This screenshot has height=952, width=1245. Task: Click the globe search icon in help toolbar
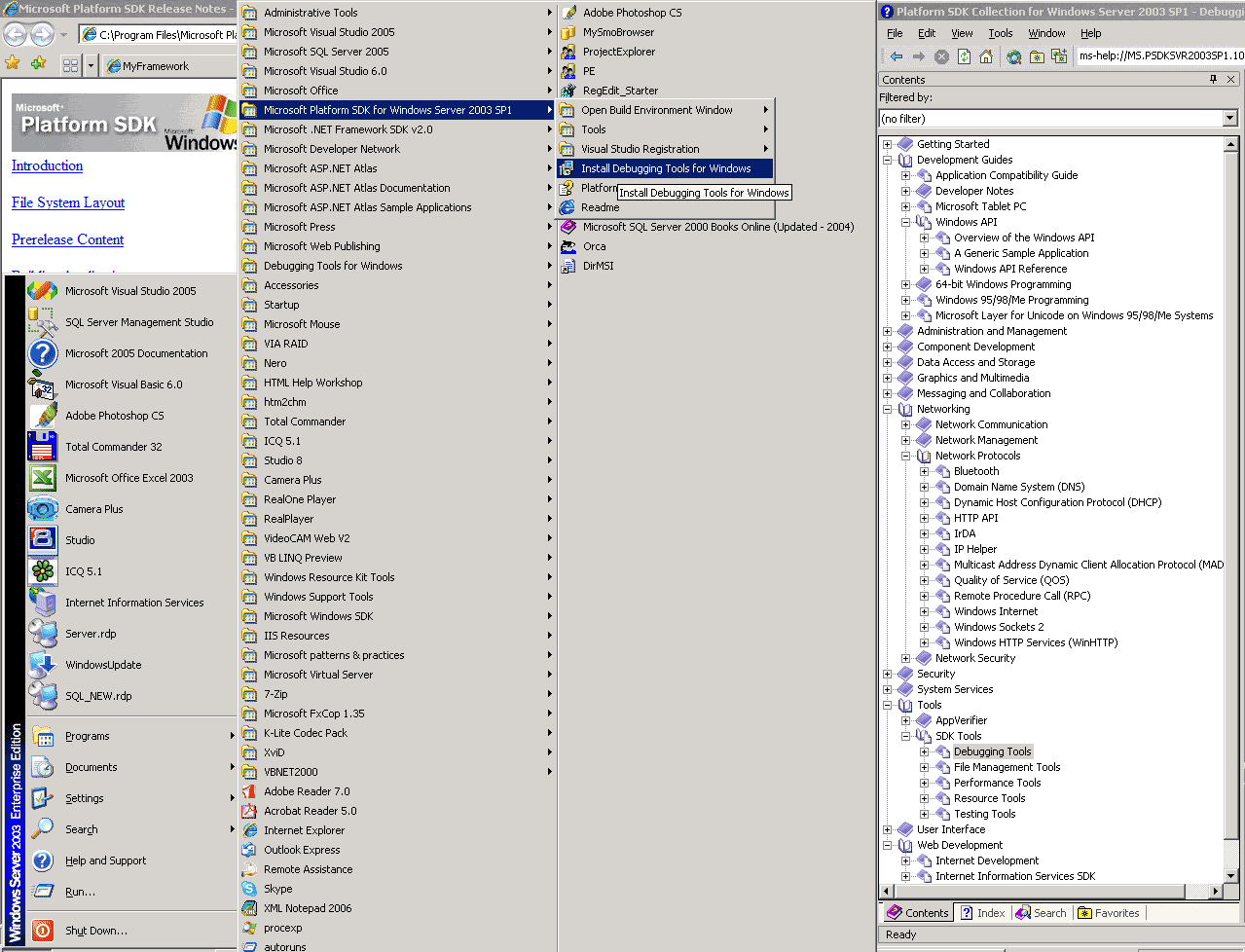[x=1013, y=56]
